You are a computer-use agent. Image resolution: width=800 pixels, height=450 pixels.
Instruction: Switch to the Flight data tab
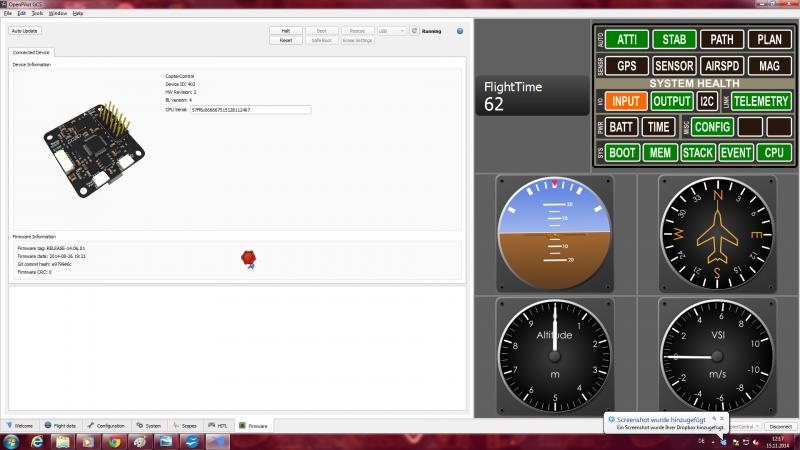(60, 426)
